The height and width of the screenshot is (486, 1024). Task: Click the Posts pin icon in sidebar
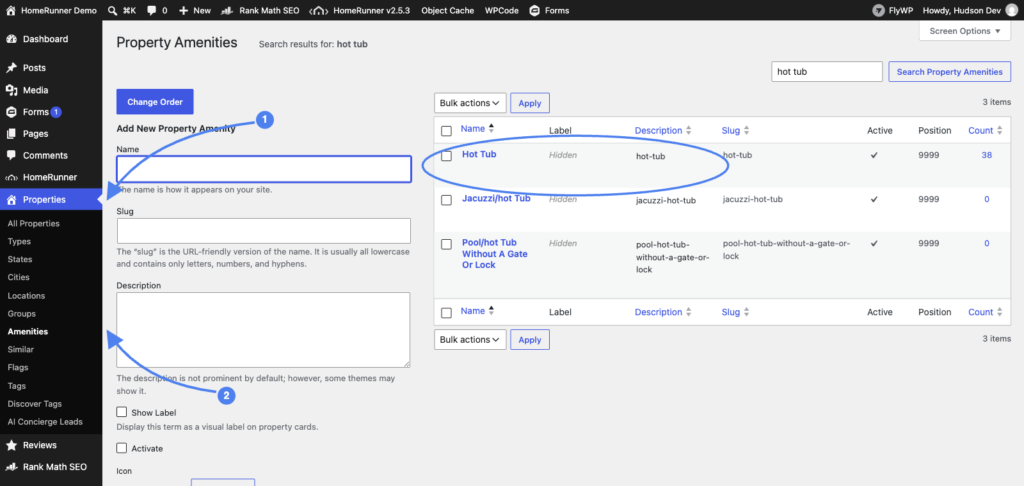pyautogui.click(x=11, y=68)
